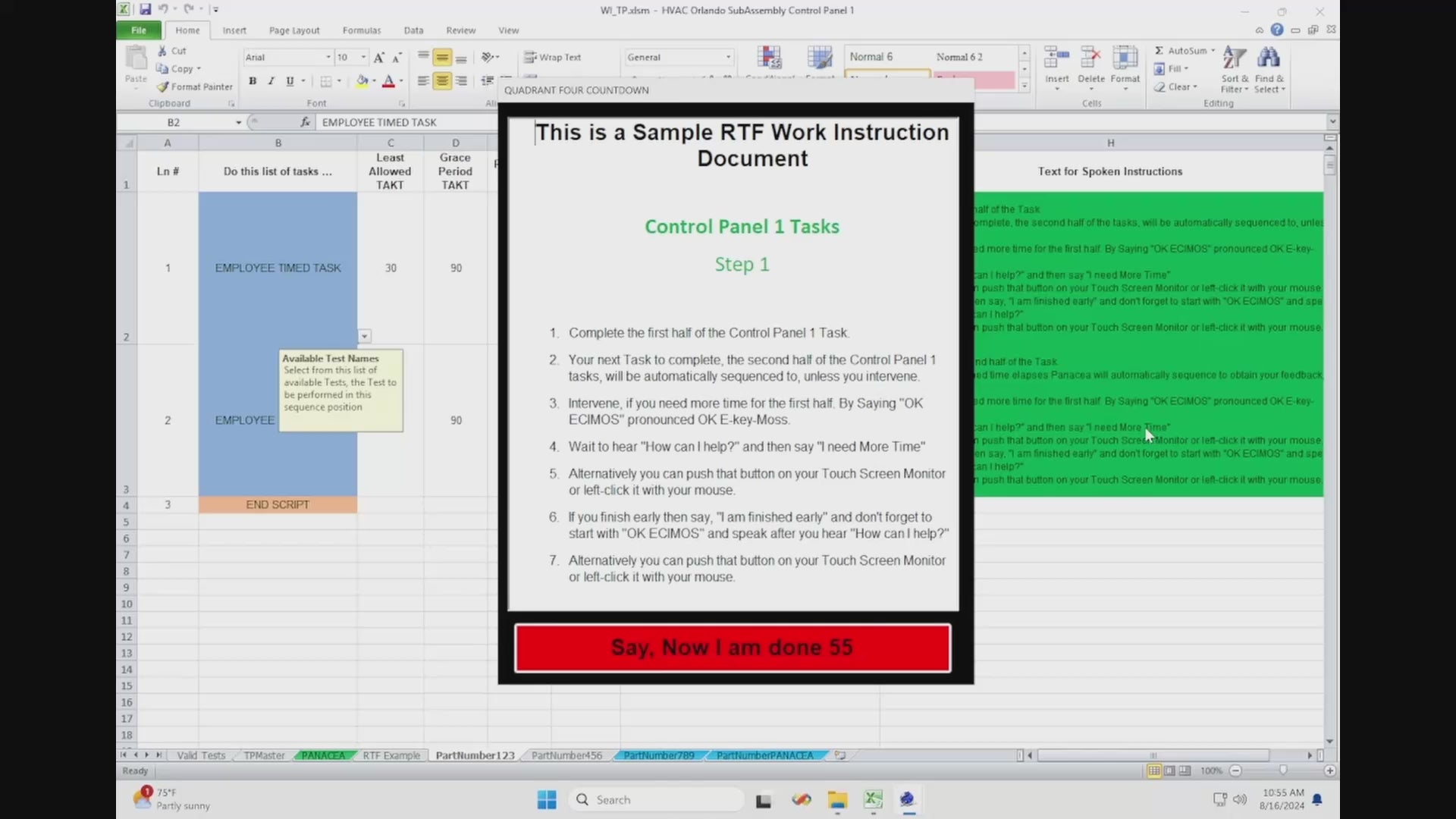1456x819 pixels.
Task: Click the zoom in plus button
Action: [x=1329, y=770]
